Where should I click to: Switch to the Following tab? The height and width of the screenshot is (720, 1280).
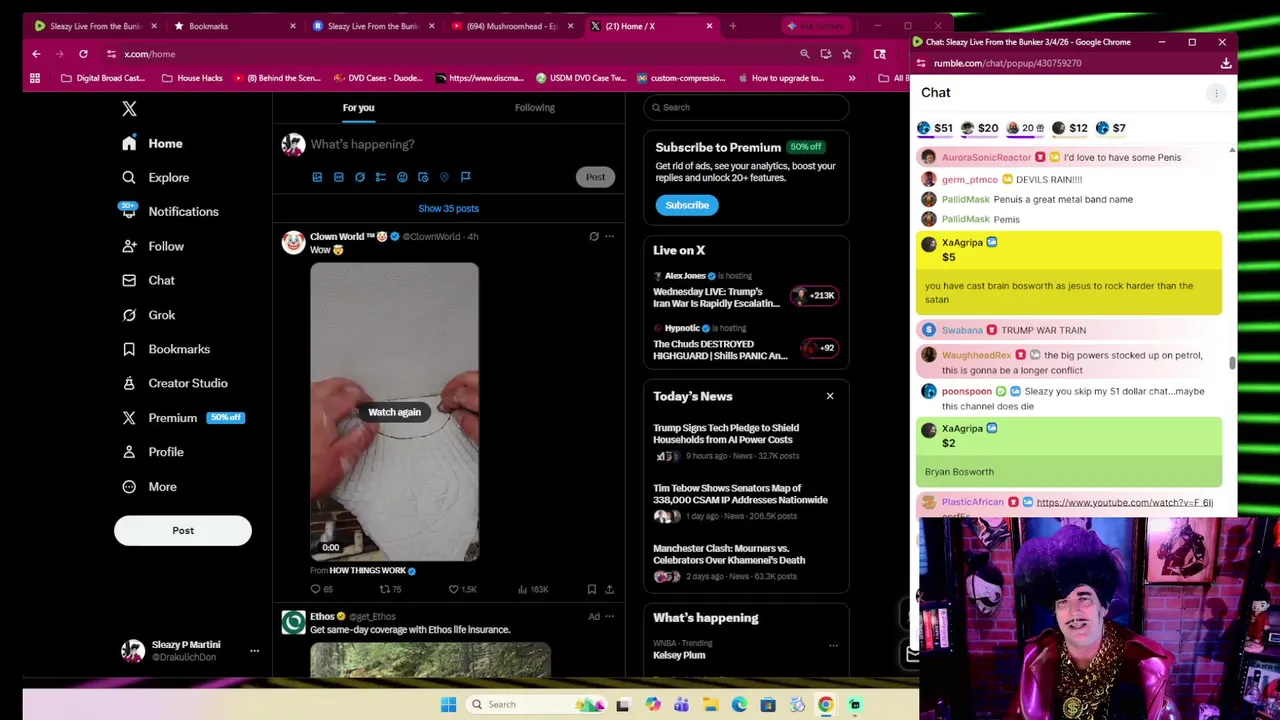tap(535, 107)
